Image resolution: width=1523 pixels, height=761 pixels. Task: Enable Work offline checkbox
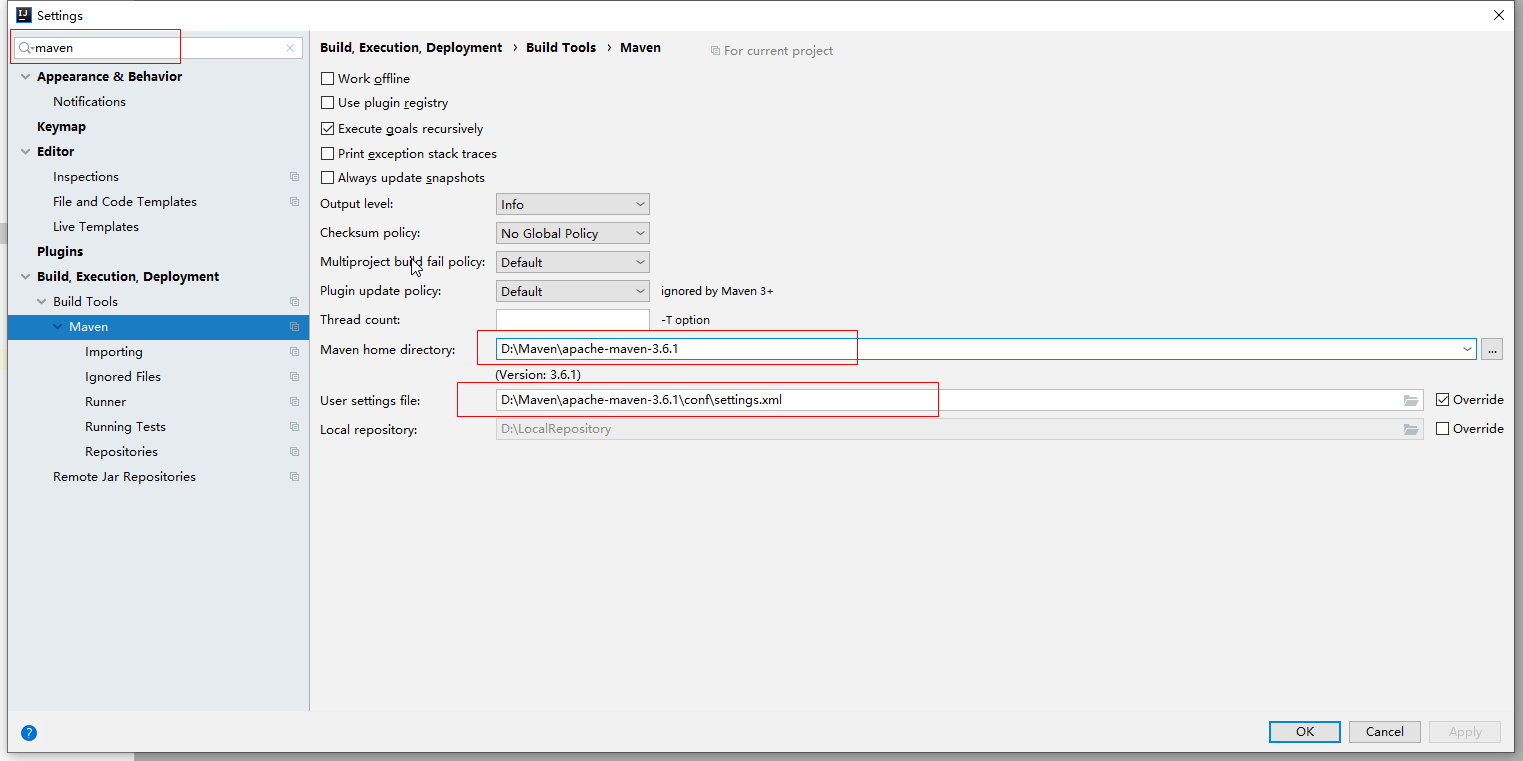(327, 78)
